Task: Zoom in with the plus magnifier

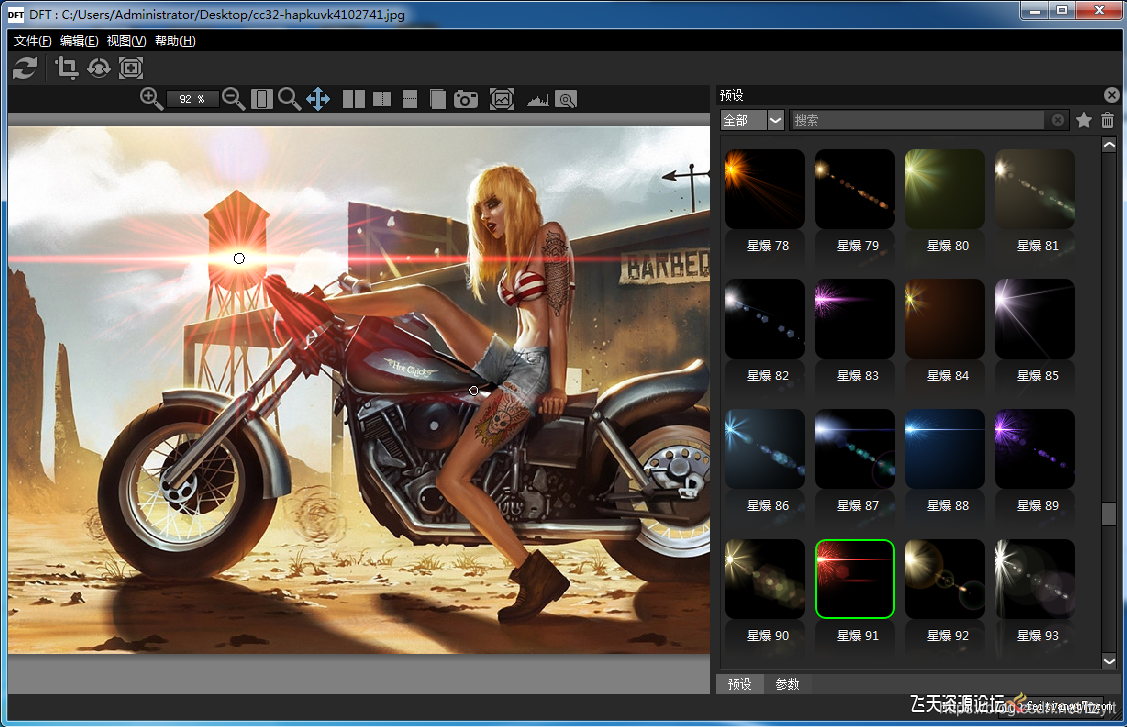Action: tap(151, 99)
